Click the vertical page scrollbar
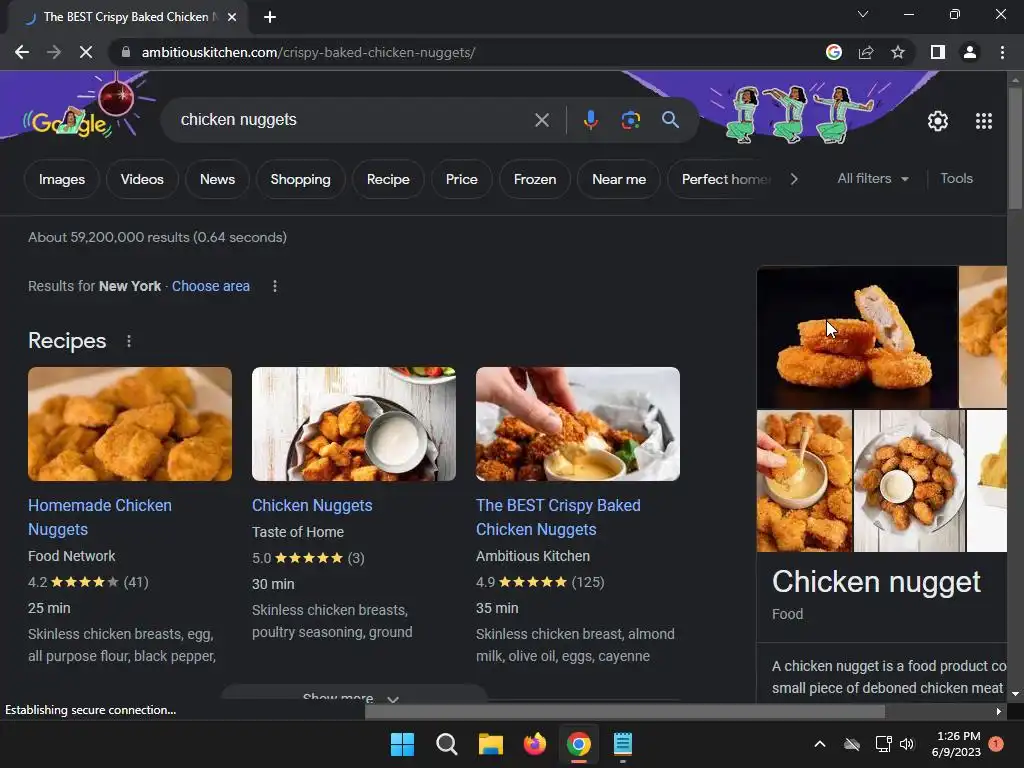Screen dimensions: 1024x768 1015,147
